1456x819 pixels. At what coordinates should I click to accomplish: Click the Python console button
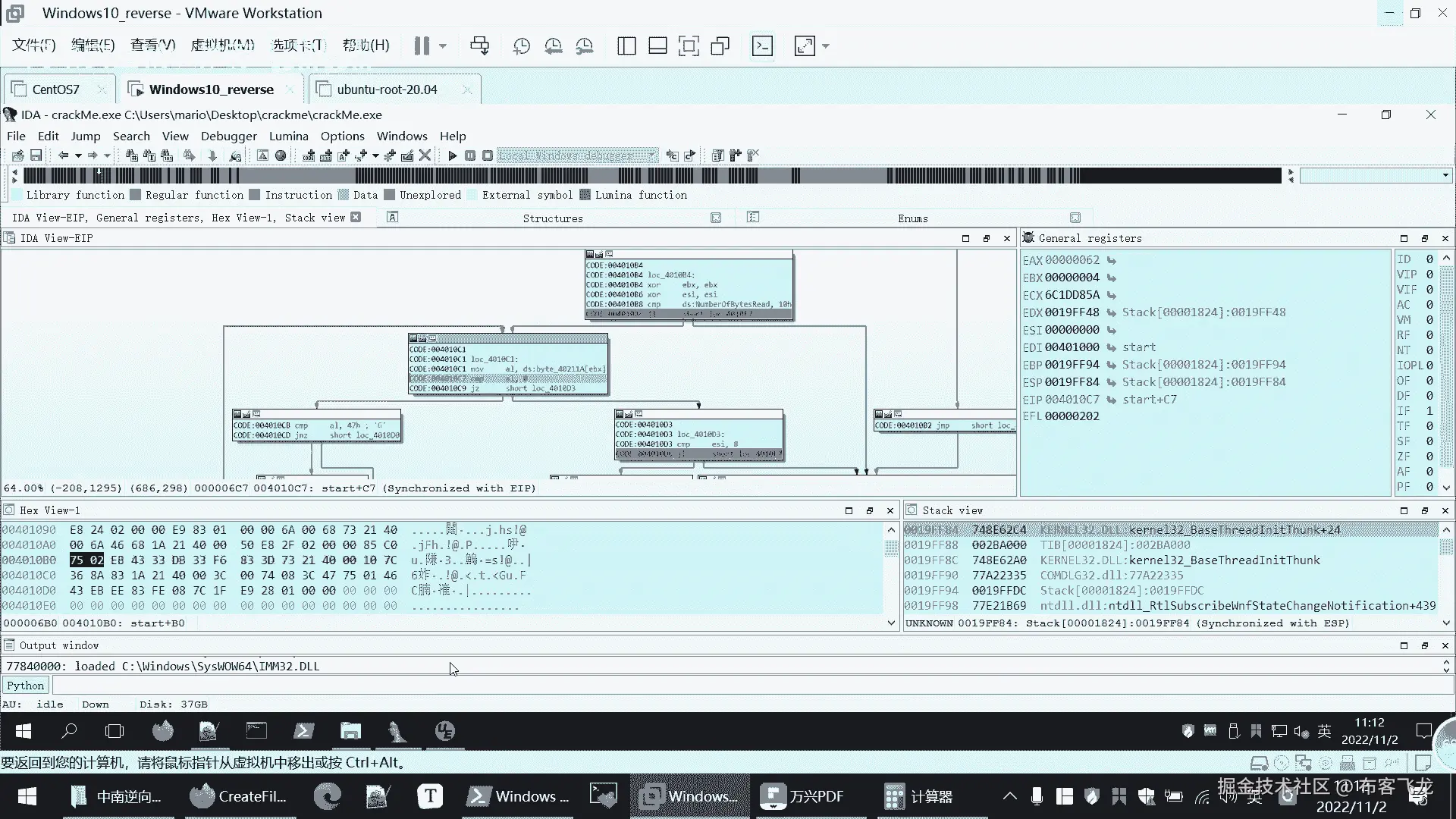coord(26,686)
